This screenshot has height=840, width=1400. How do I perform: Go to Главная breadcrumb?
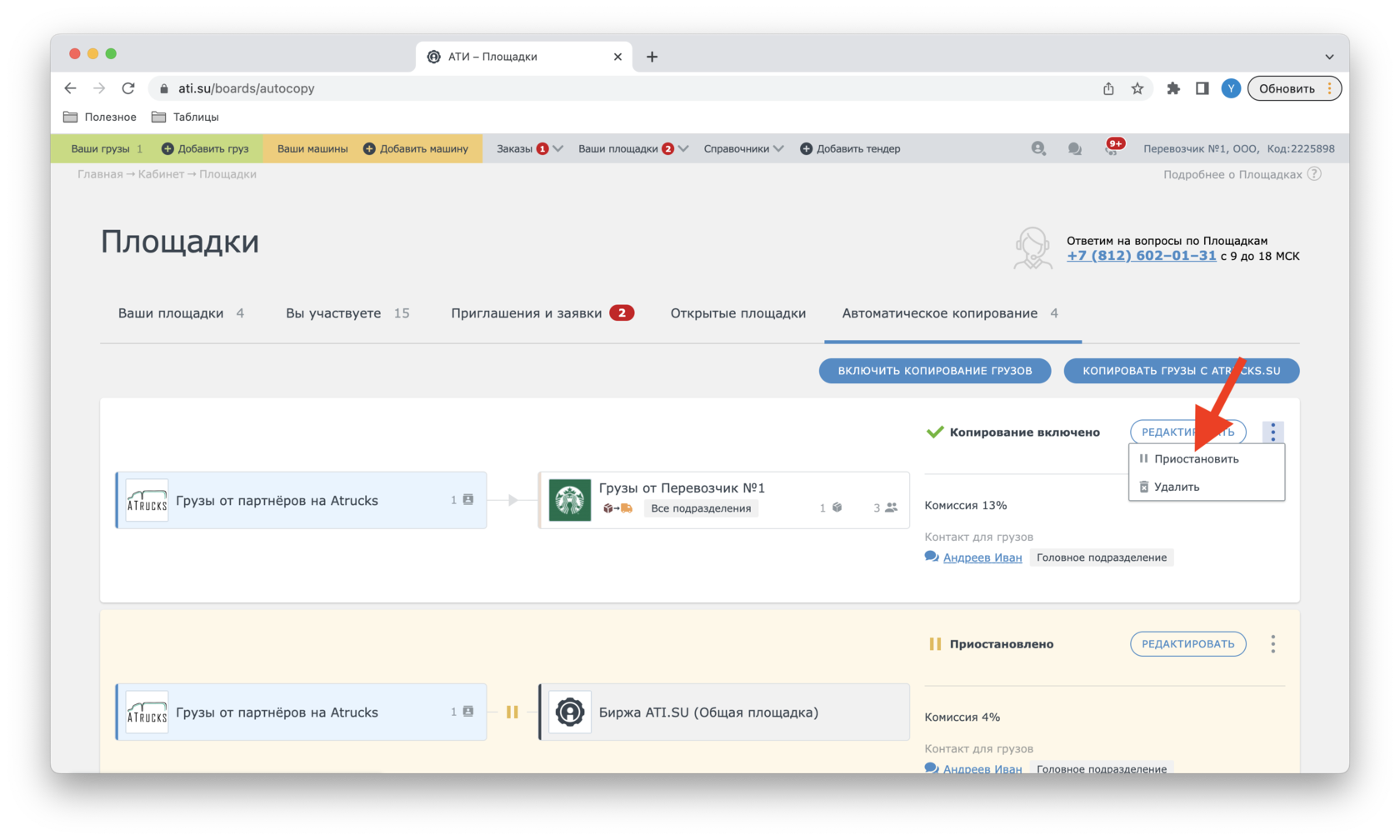100,174
